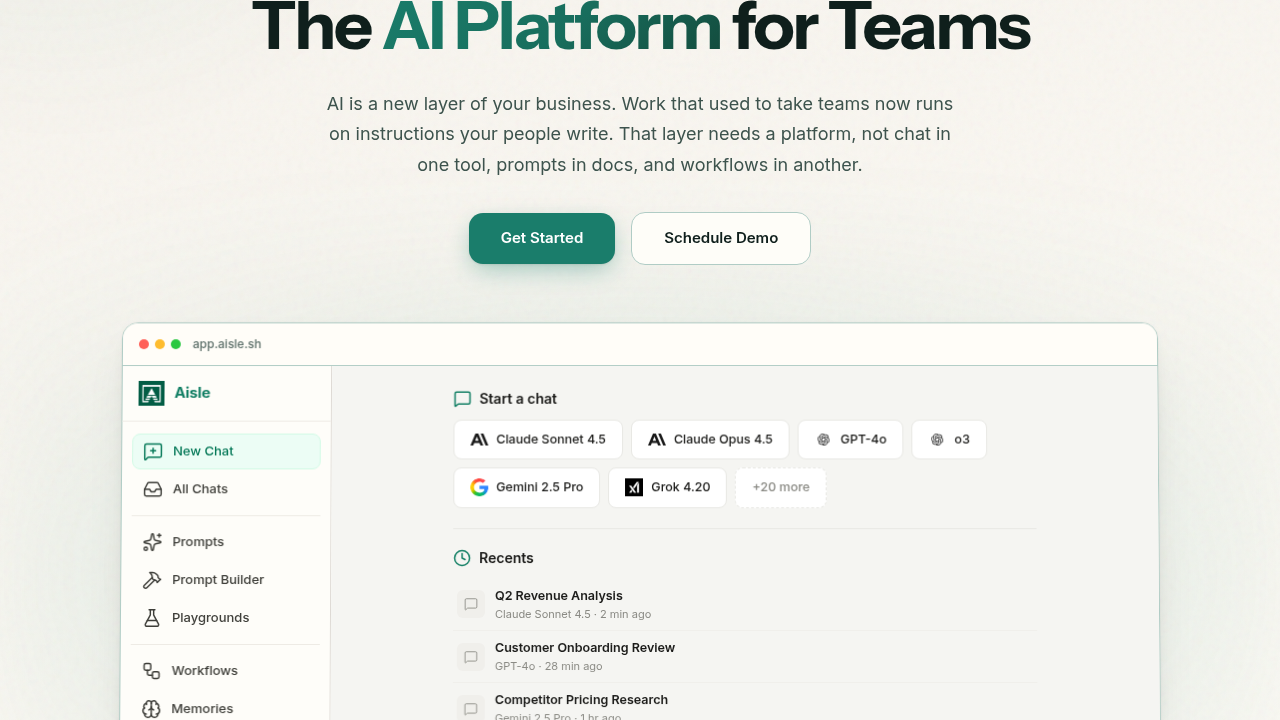Open Memories in the sidebar
Viewport: 1280px width, 720px height.
226,709
